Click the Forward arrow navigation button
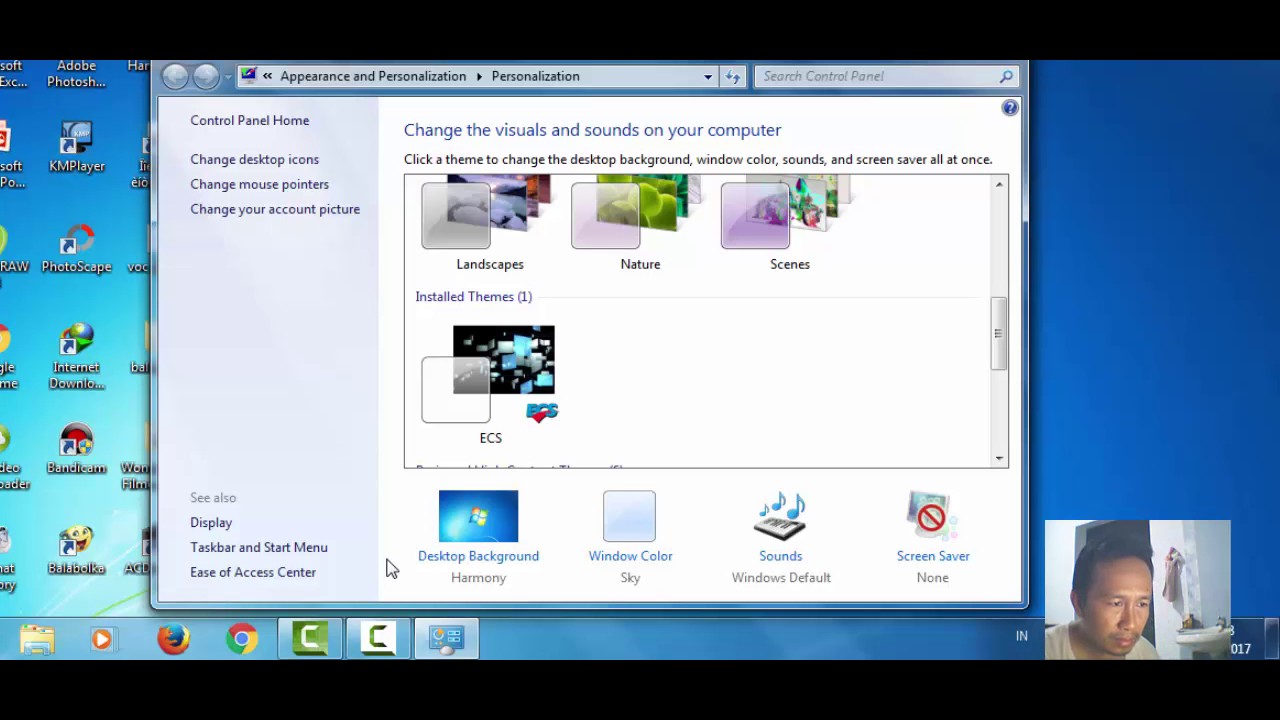The image size is (1280, 720). [x=206, y=76]
